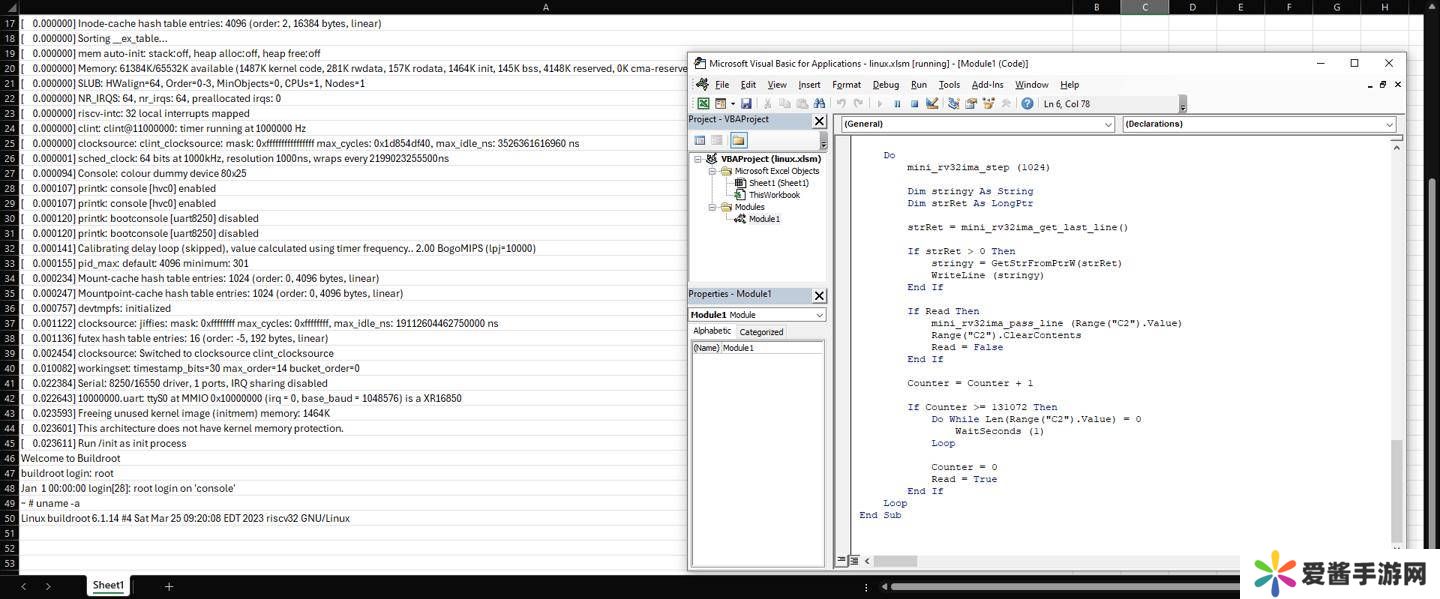This screenshot has width=1440, height=599.
Task: Toggle Design Mode in the toolbar
Action: 932,104
